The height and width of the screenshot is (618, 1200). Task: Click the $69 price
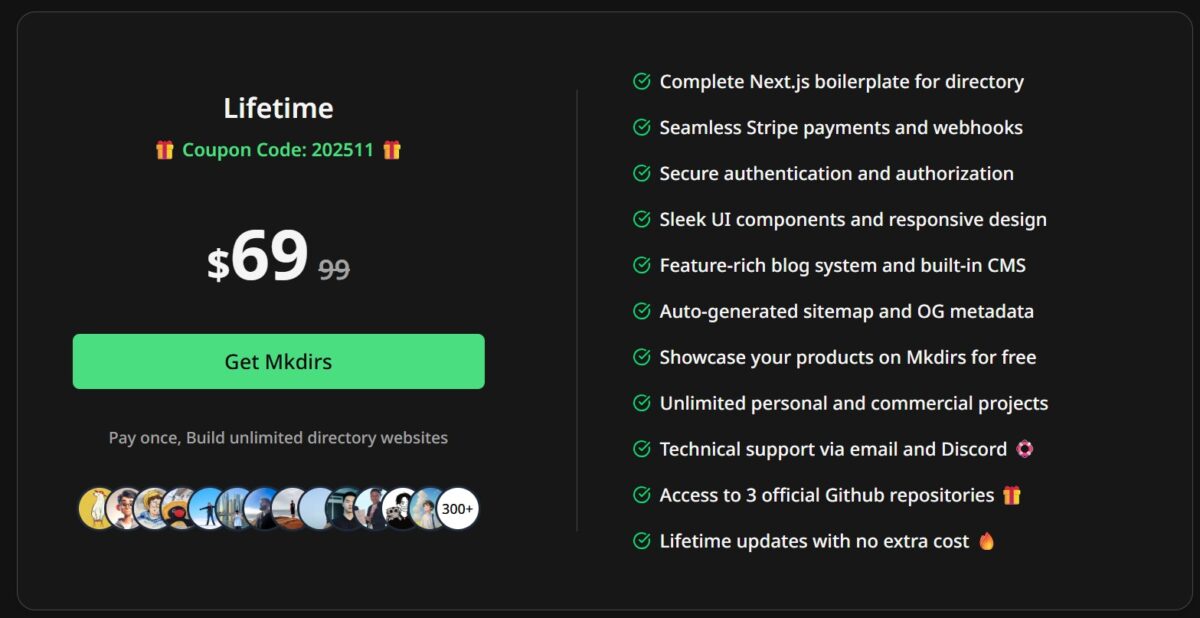coord(258,258)
